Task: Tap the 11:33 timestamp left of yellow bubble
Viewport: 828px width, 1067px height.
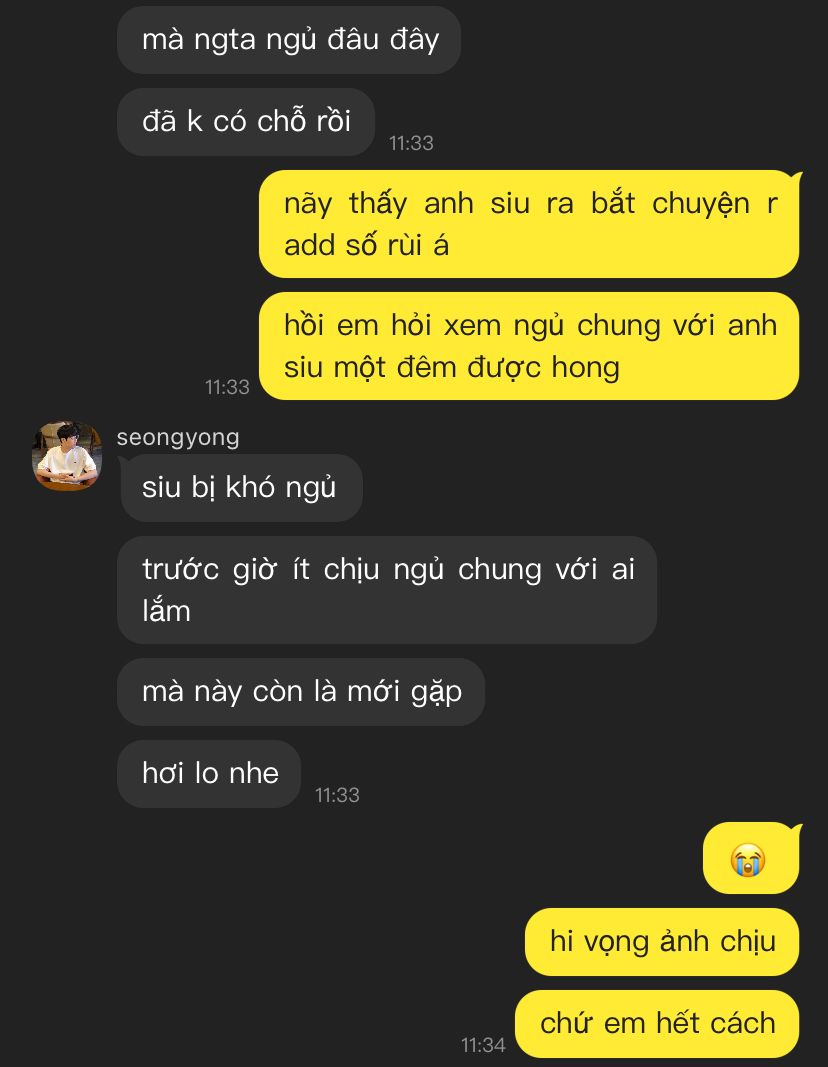Action: (227, 387)
